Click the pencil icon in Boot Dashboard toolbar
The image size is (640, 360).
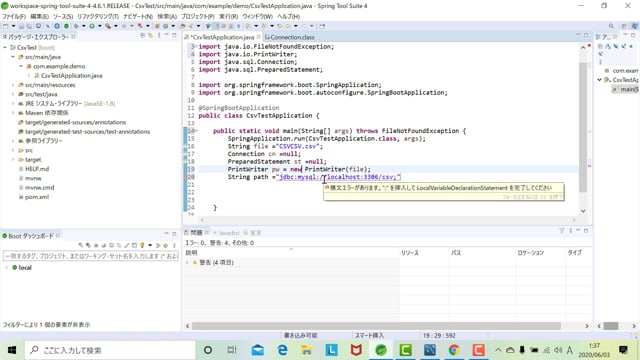pyautogui.click(x=127, y=245)
